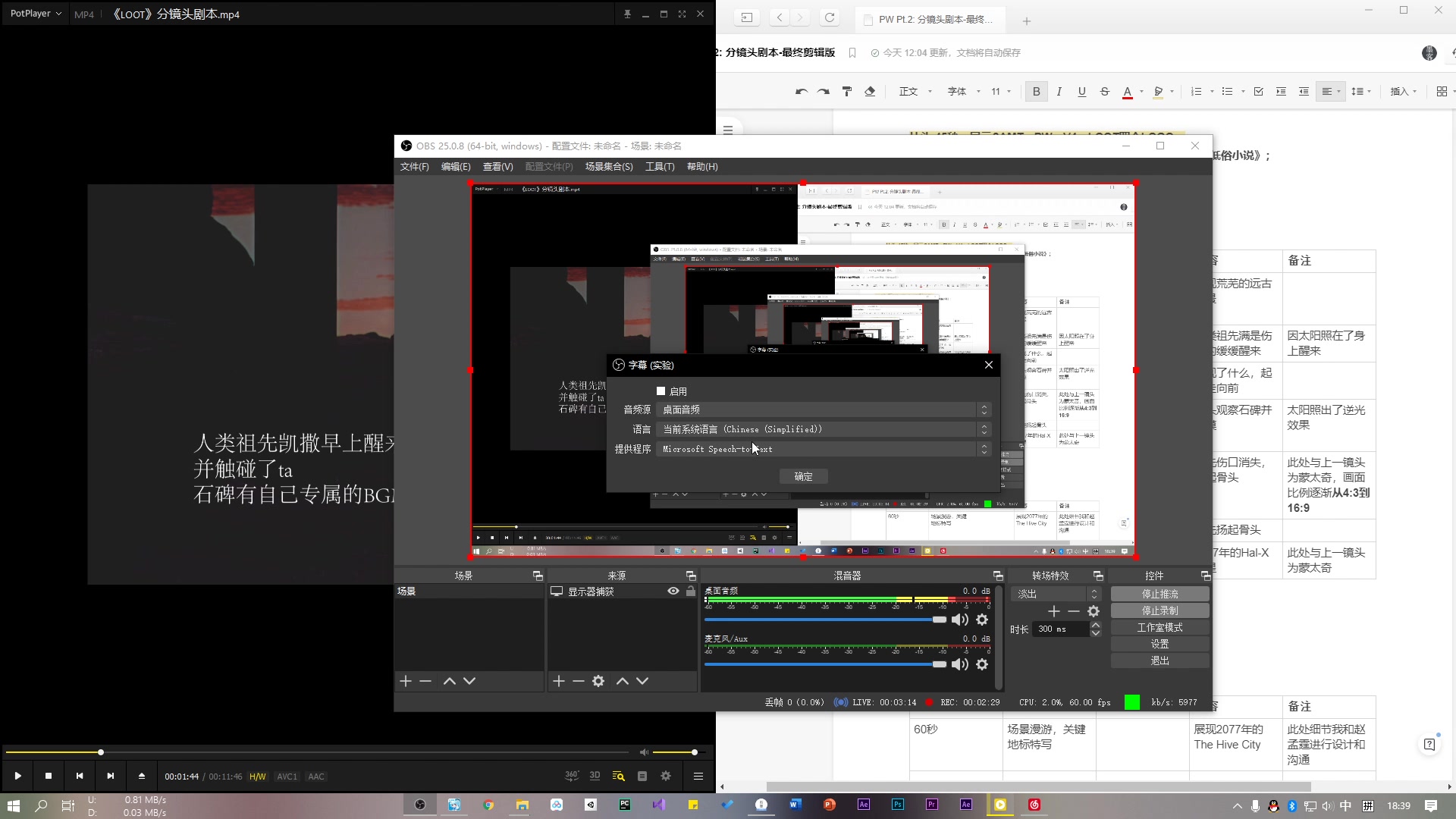1456x819 pixels.
Task: Open OBS 帮助(H) menu
Action: pyautogui.click(x=702, y=167)
